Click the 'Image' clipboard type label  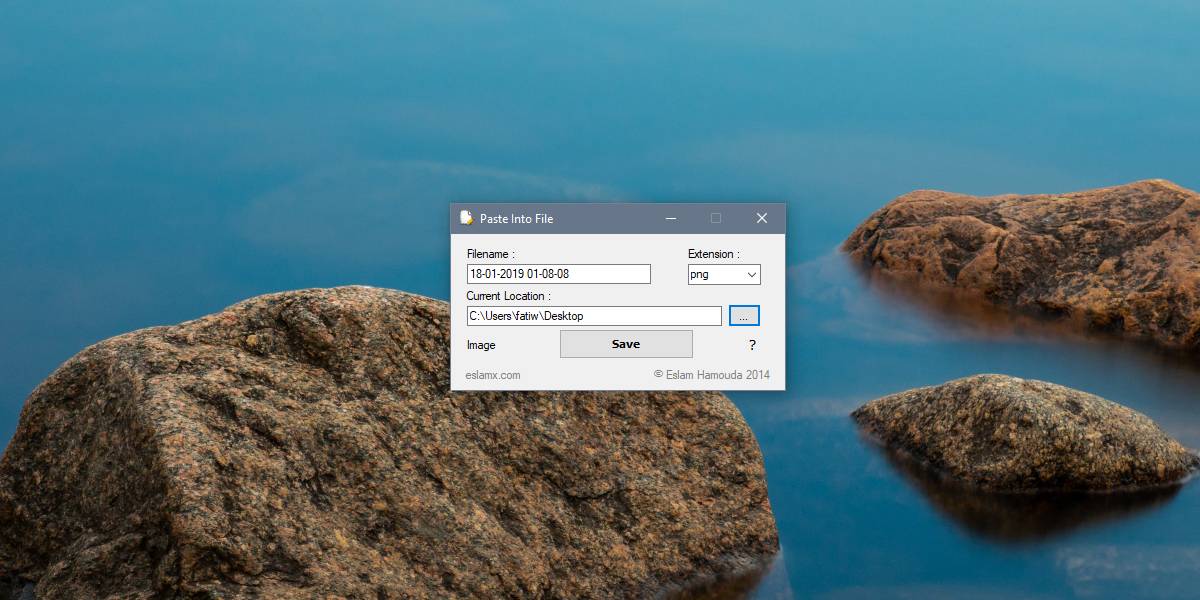click(x=481, y=345)
